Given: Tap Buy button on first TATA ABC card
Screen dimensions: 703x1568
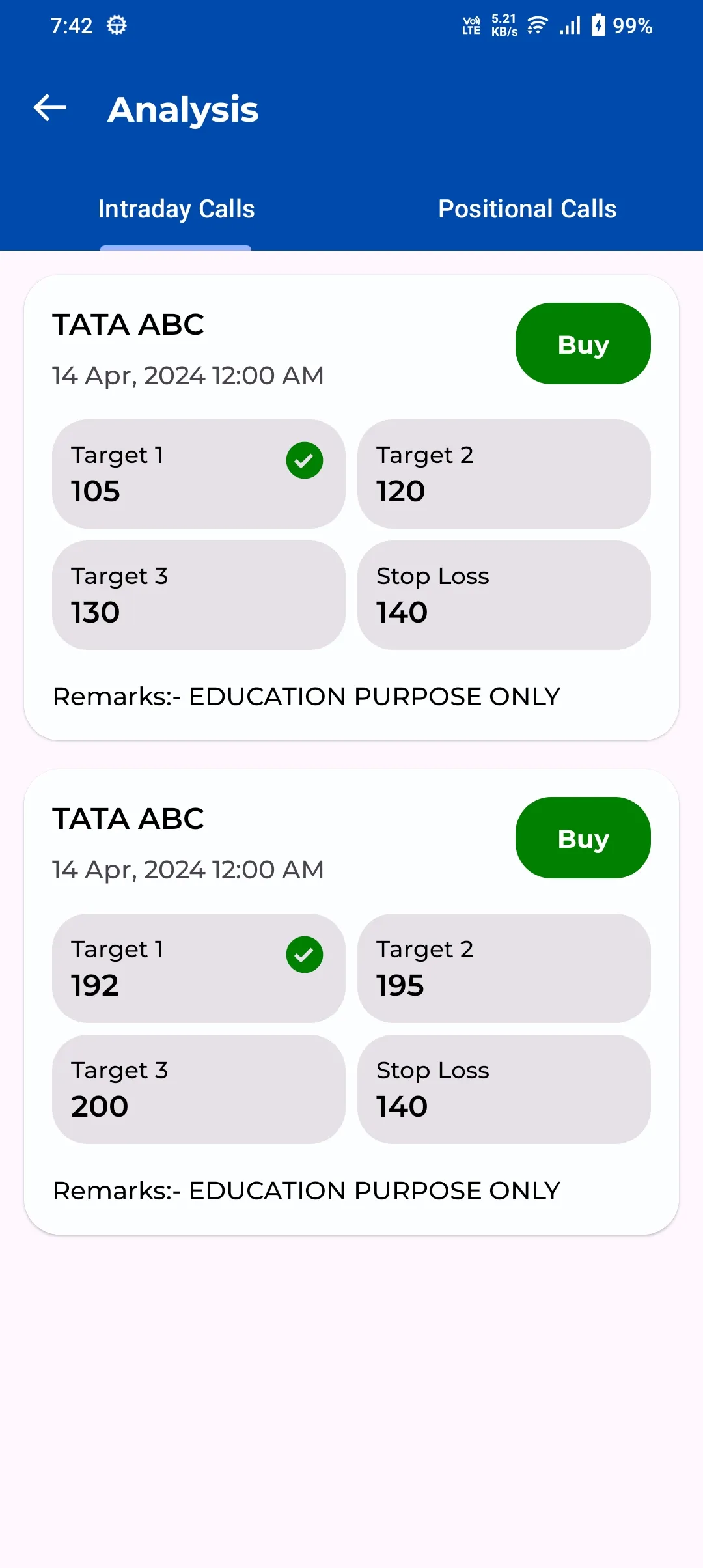Looking at the screenshot, I should [583, 343].
